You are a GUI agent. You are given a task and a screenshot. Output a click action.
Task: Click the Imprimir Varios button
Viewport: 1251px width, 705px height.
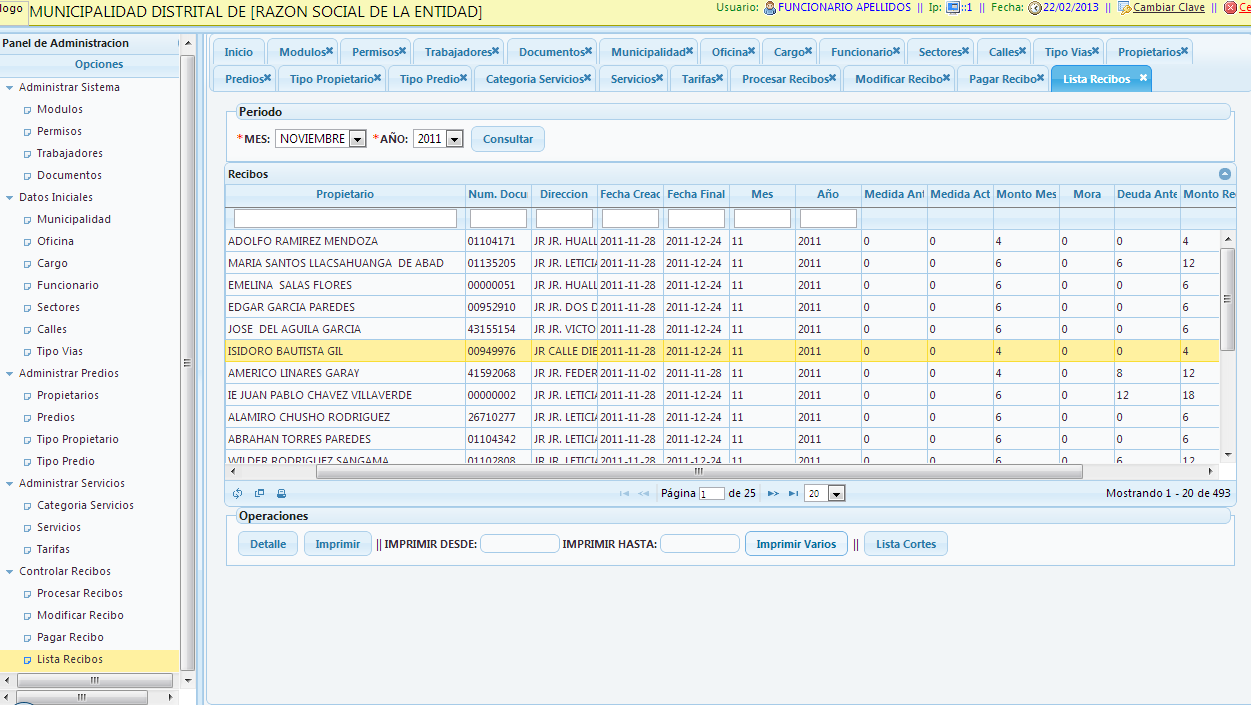(796, 544)
